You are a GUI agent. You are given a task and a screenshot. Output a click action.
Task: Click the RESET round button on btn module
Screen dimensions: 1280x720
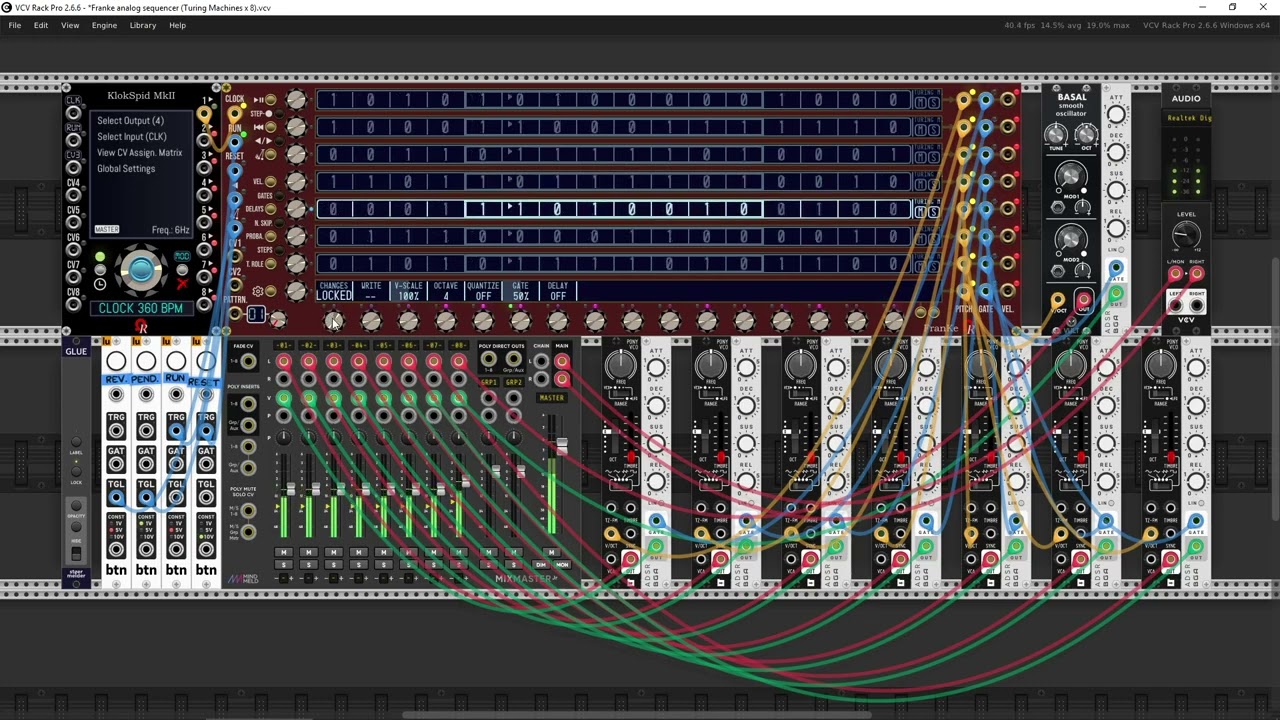click(x=206, y=361)
